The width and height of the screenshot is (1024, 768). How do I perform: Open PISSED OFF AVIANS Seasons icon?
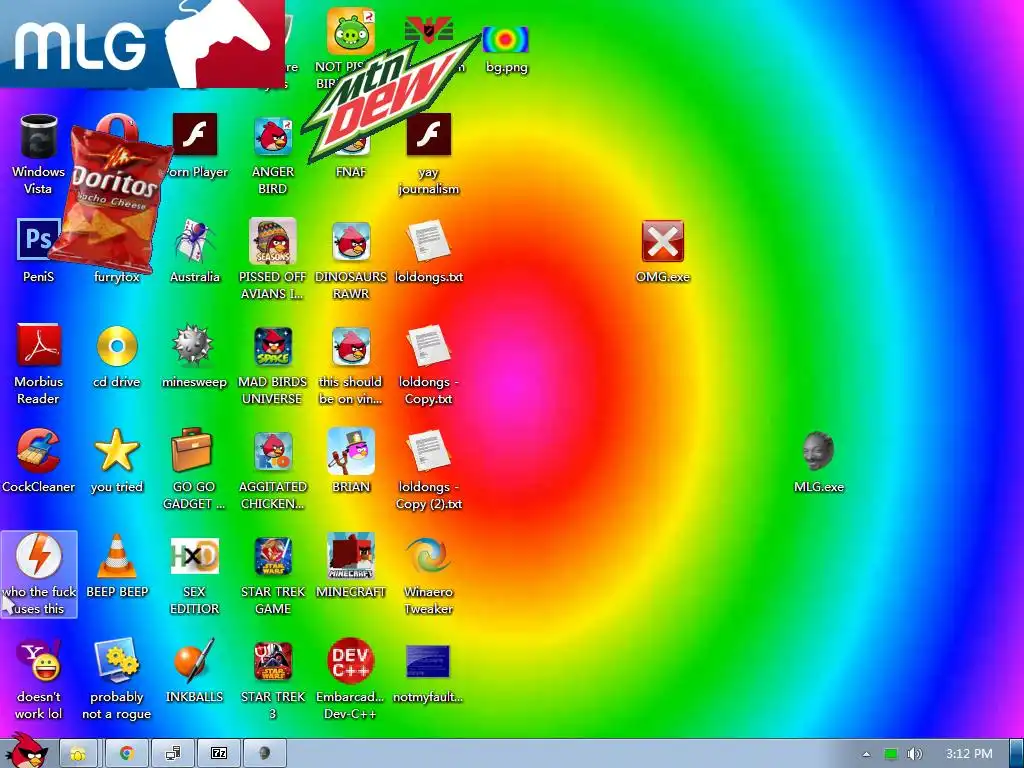coord(273,241)
